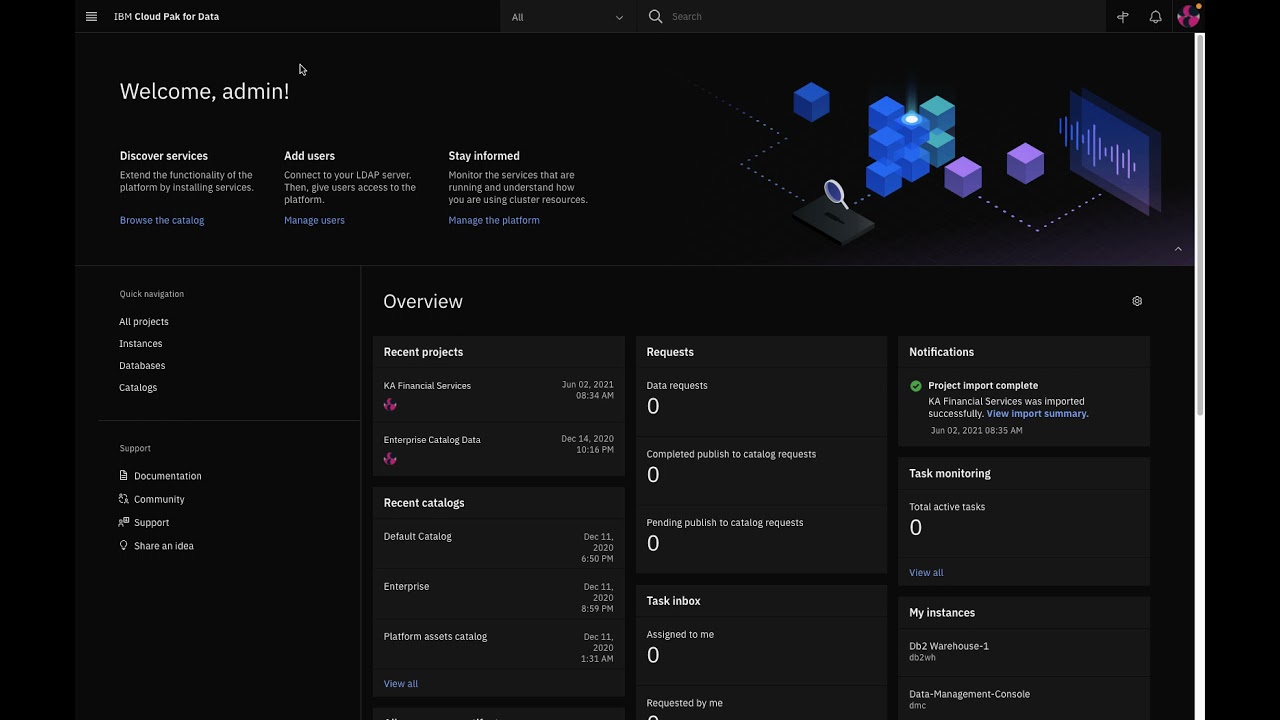Viewport: 1280px width, 720px height.
Task: Open the Enterprise Catalog Data project
Action: [432, 440]
